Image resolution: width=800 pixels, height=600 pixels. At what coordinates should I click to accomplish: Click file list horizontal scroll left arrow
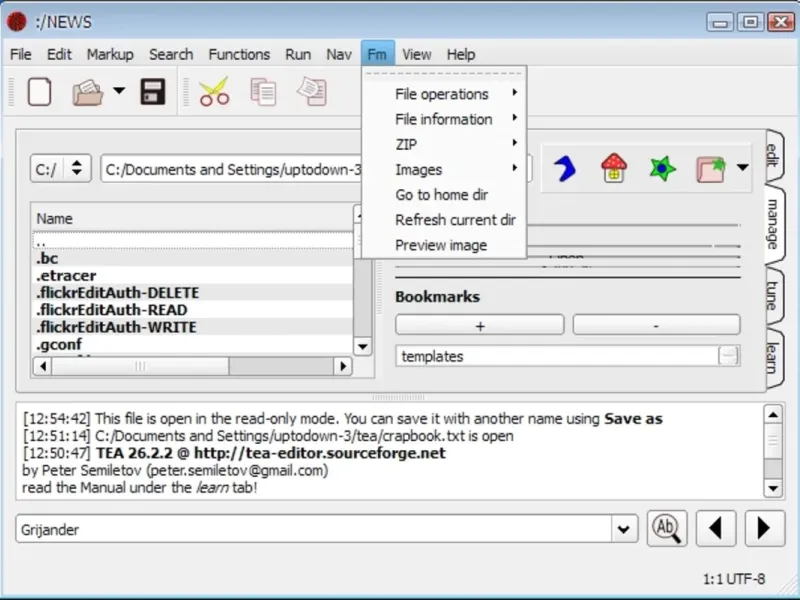[42, 366]
